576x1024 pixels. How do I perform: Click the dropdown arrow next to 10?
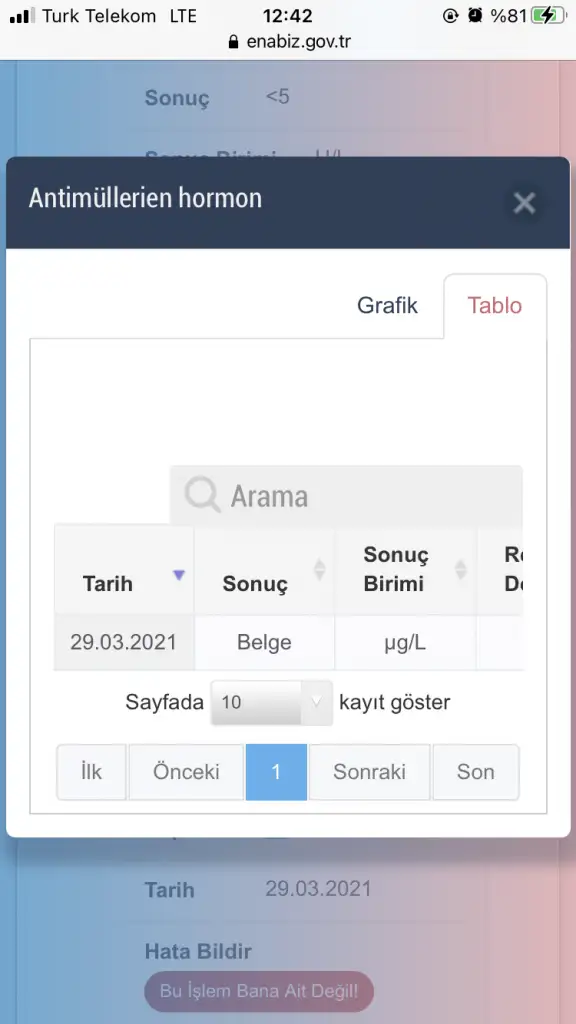(x=316, y=703)
